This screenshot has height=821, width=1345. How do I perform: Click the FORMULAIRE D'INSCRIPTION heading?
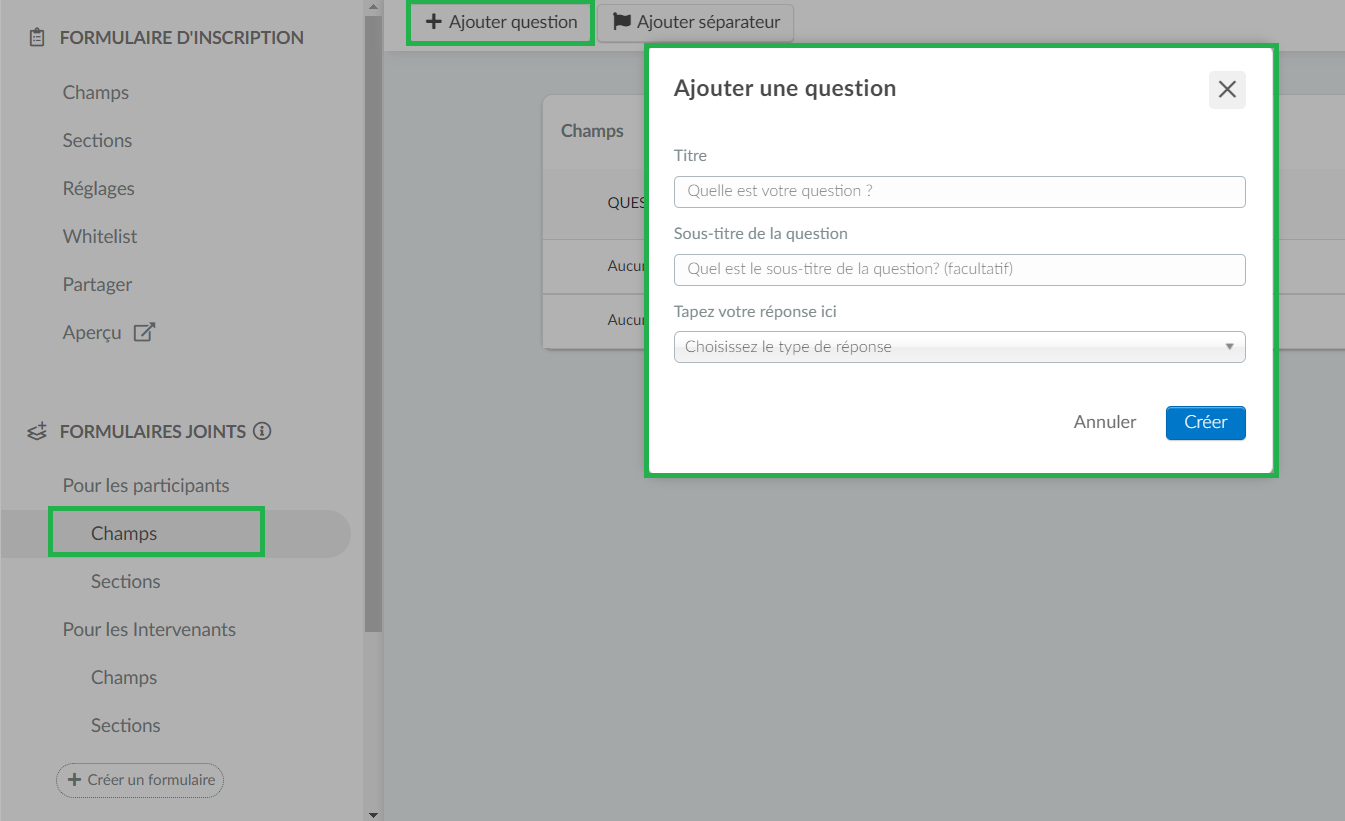(x=182, y=38)
